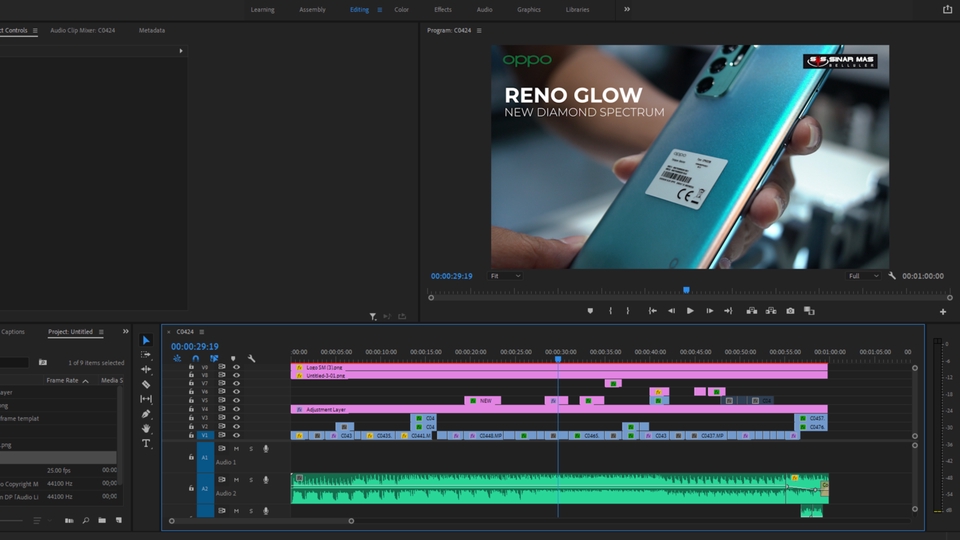Open the C0424 timeline panel menu
The width and height of the screenshot is (960, 540).
pyautogui.click(x=201, y=332)
